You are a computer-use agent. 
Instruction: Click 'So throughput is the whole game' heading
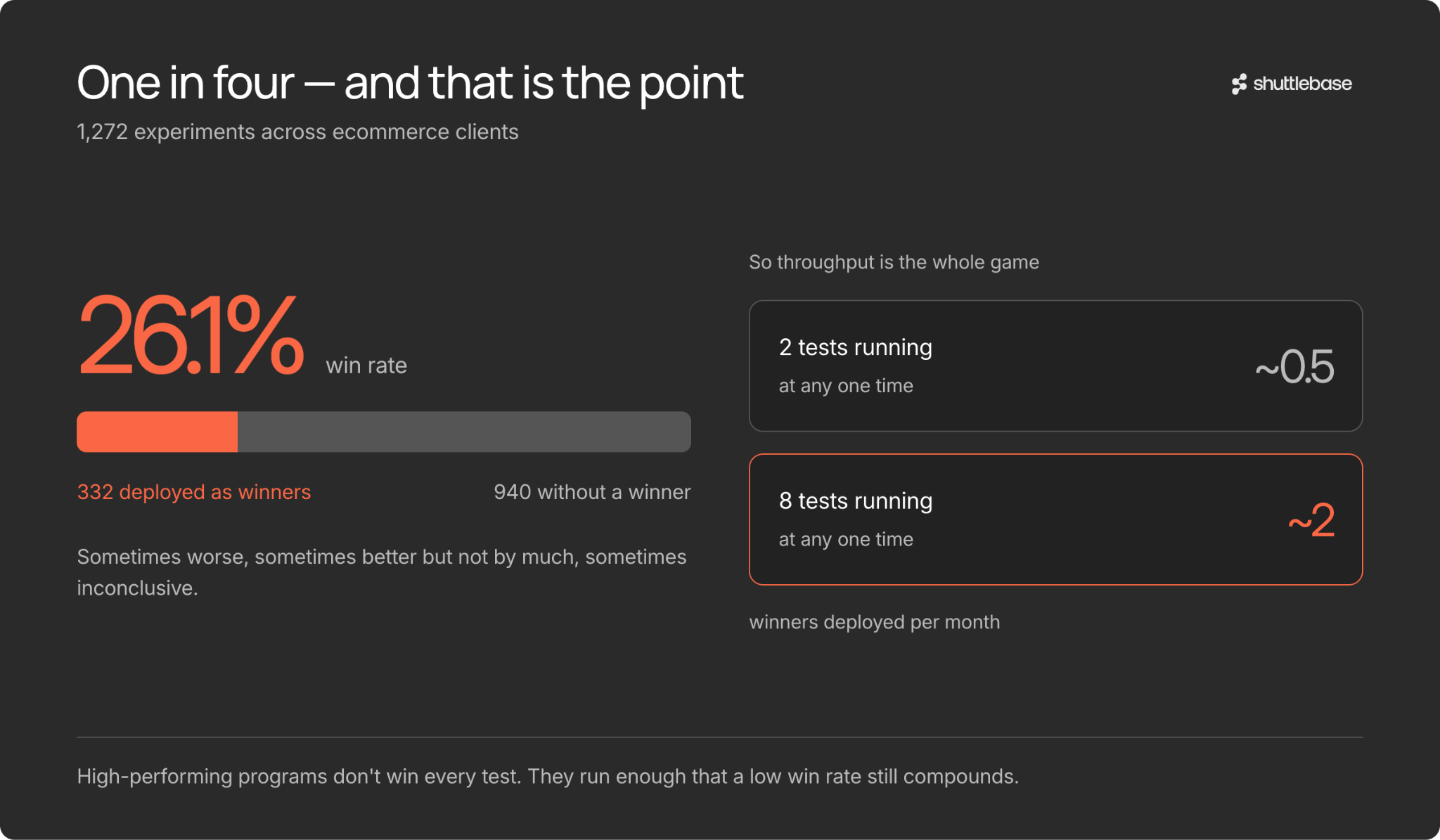[894, 262]
